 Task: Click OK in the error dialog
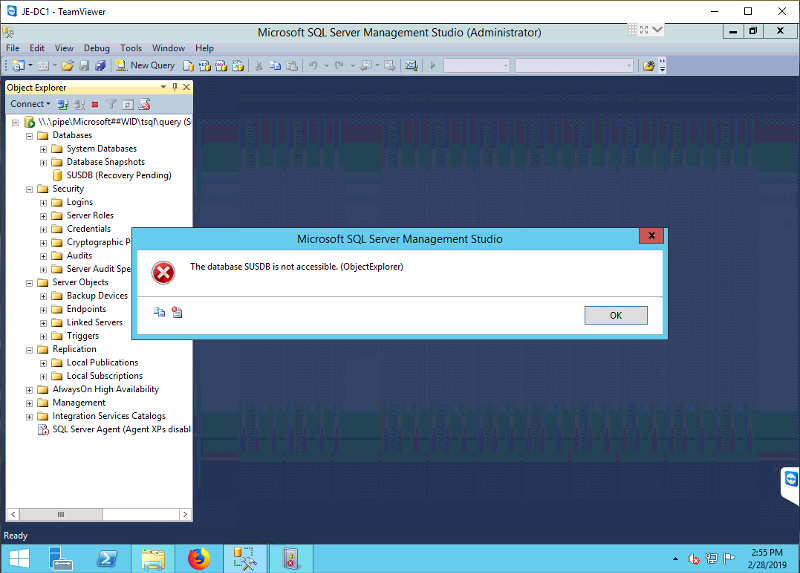coord(616,315)
